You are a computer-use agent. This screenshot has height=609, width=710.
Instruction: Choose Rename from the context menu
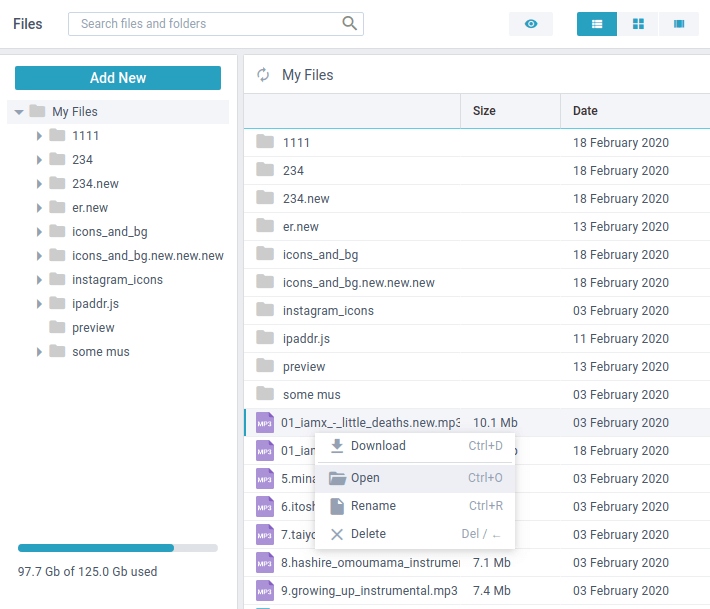pyautogui.click(x=415, y=506)
